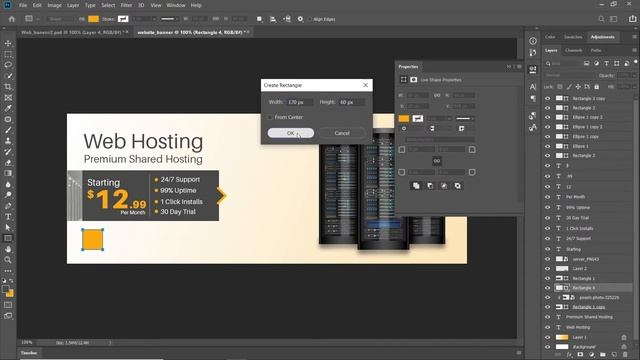Select the Lasso tool
640x360 pixels.
pos(8,65)
